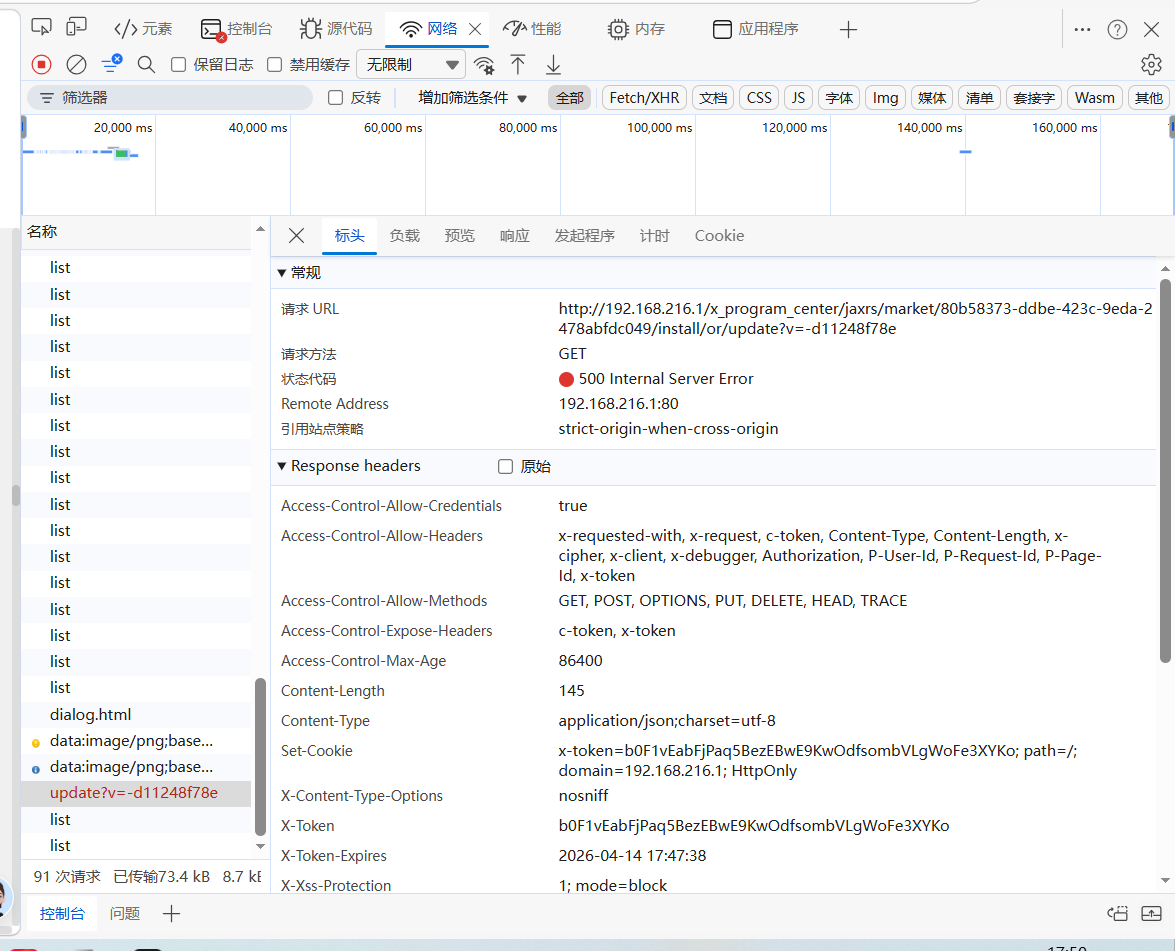Select the update?v=-d11248f78e request
The width and height of the screenshot is (1175, 951).
[x=134, y=793]
